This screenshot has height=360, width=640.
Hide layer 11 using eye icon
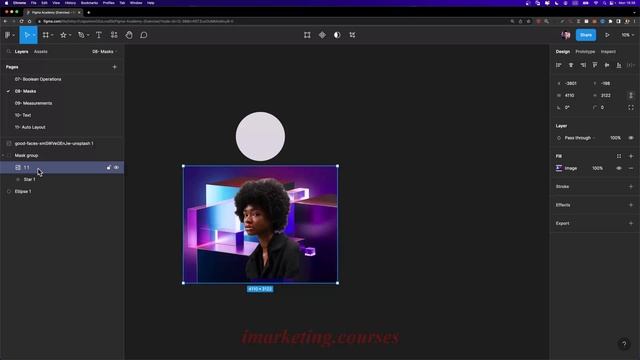click(116, 167)
